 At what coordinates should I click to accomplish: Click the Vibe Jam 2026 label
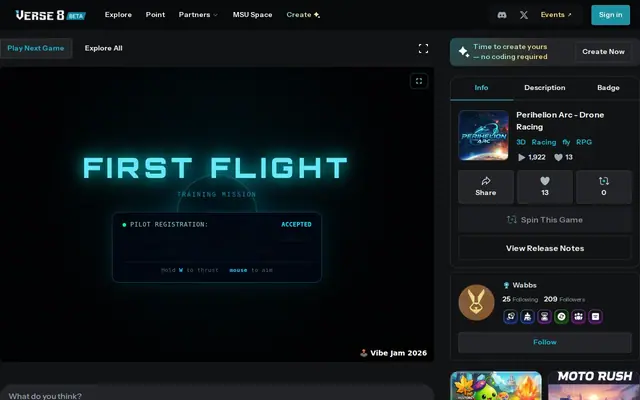398,353
